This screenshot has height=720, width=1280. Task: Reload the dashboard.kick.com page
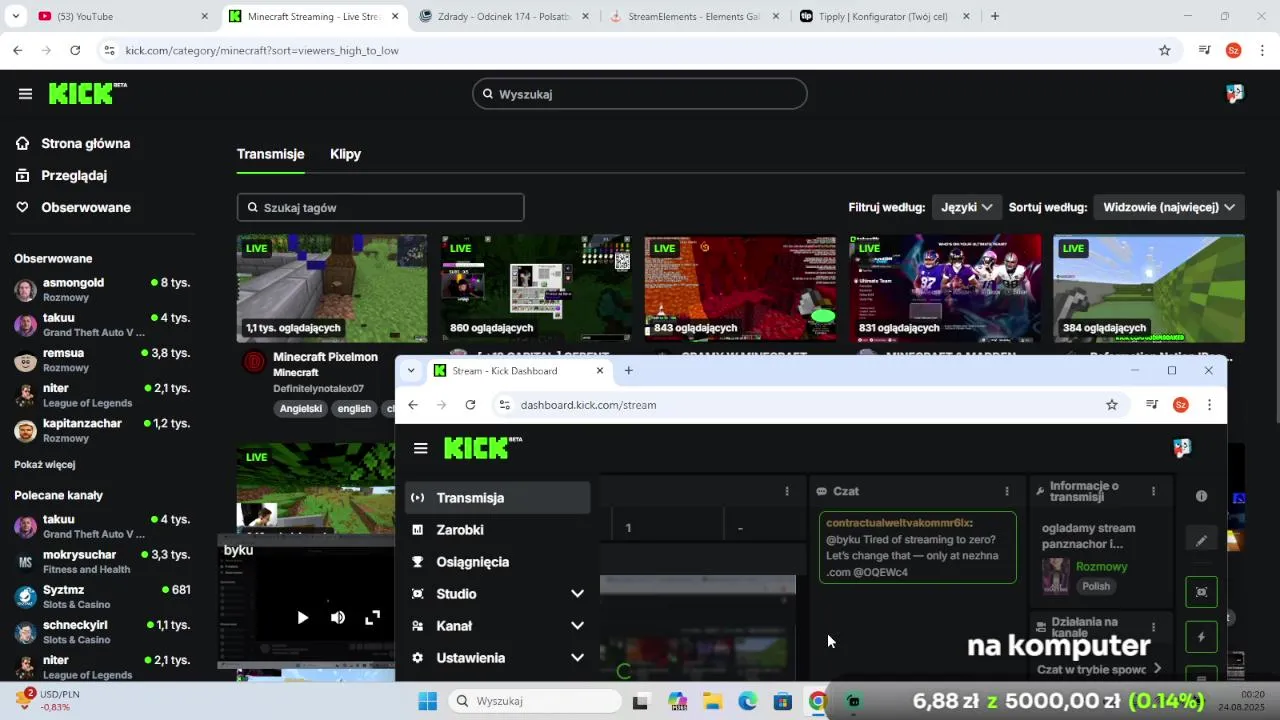click(x=470, y=405)
